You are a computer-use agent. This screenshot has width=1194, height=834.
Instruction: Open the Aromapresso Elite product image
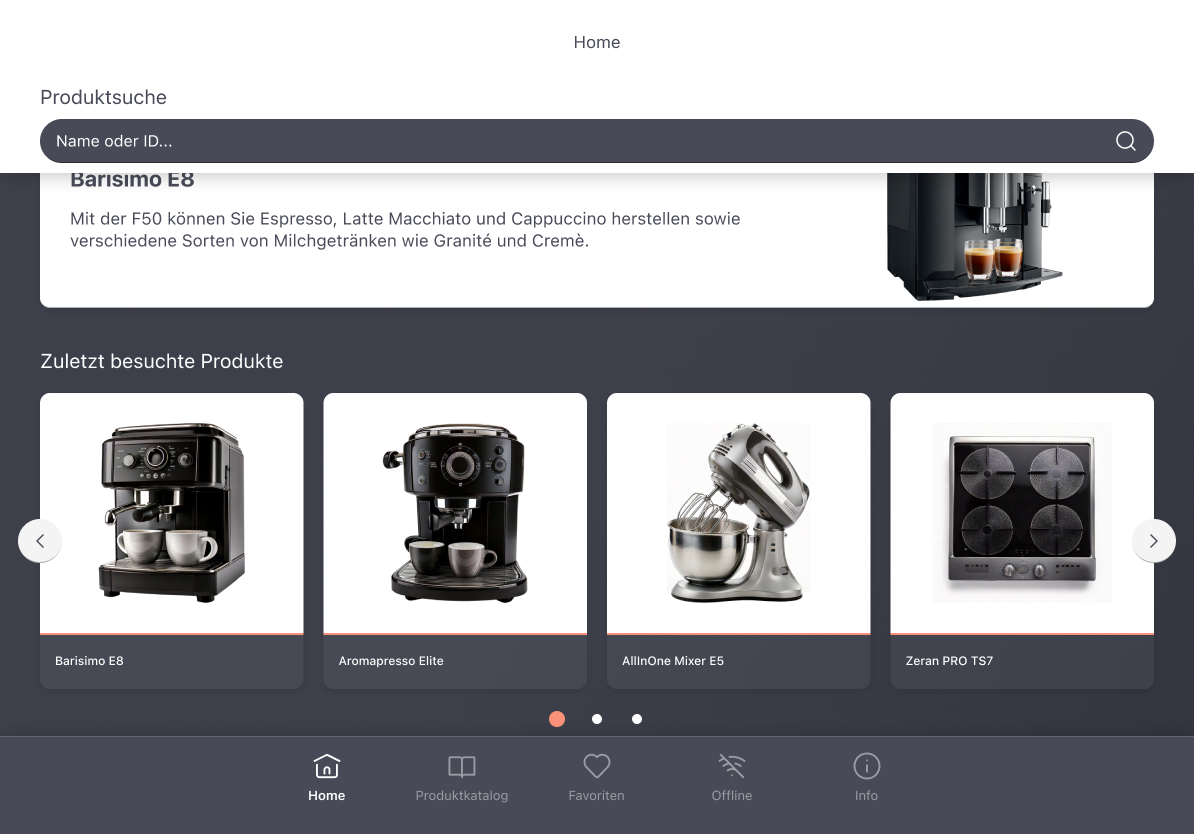(455, 513)
